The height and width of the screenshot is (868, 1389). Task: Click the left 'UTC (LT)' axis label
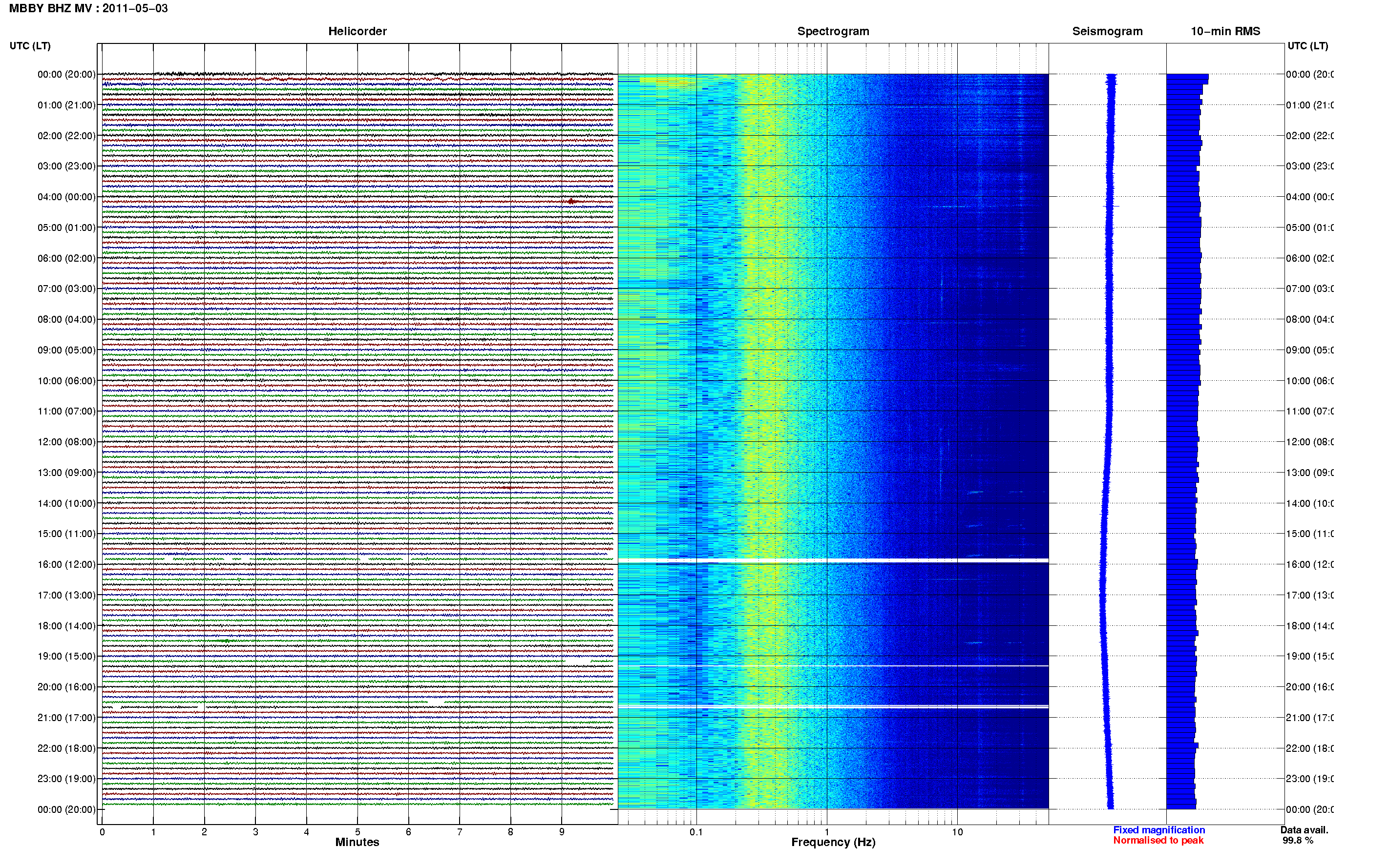[x=30, y=46]
